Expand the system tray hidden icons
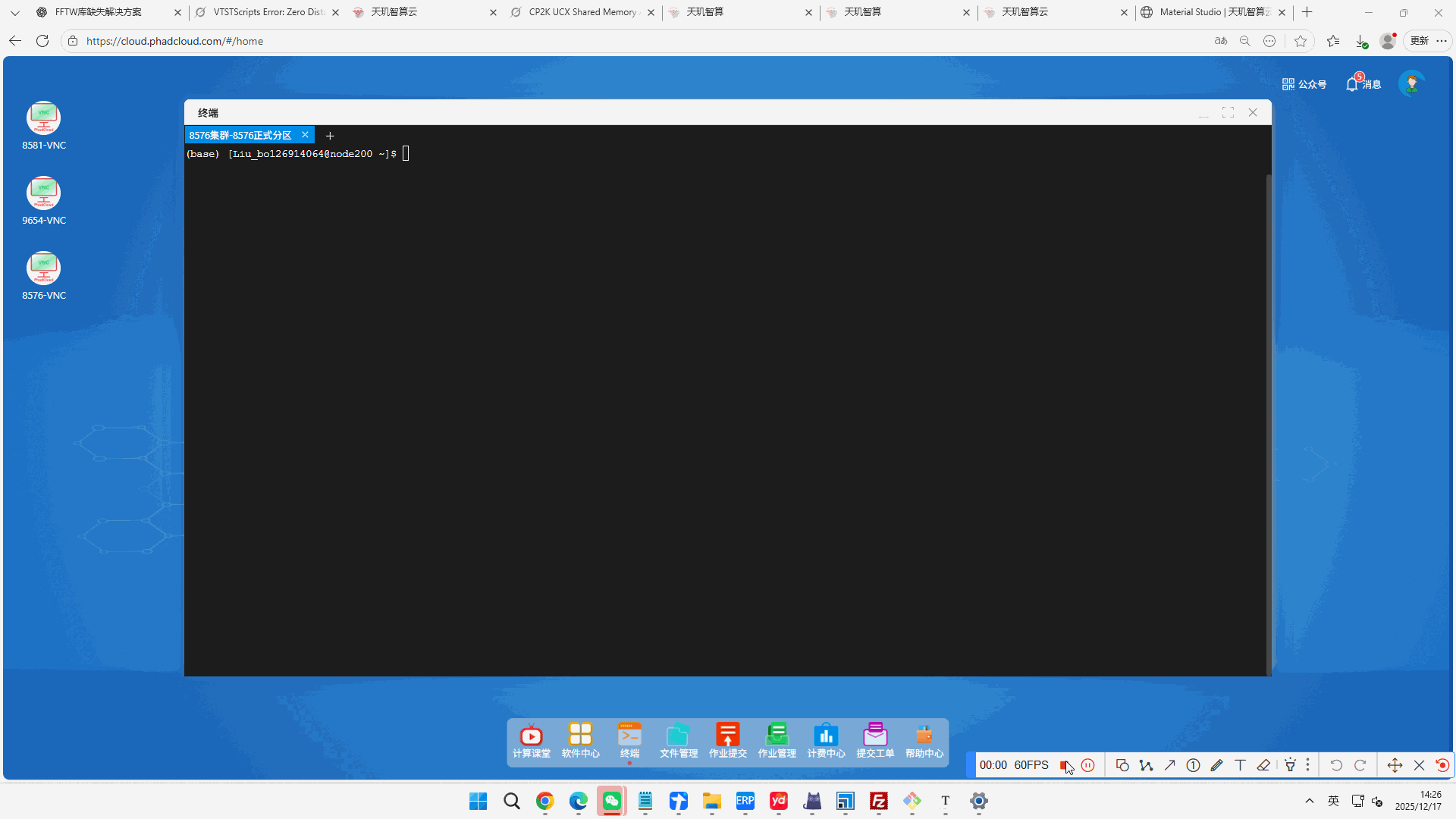 coord(1309,801)
